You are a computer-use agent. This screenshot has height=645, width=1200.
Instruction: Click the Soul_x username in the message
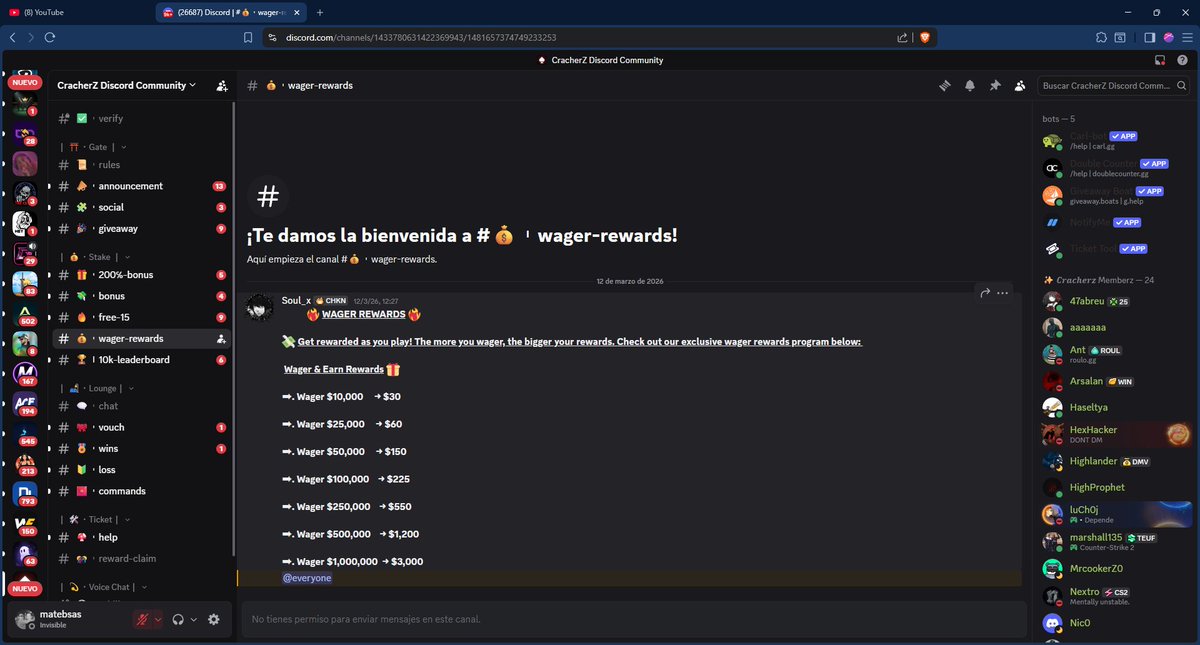pos(296,300)
